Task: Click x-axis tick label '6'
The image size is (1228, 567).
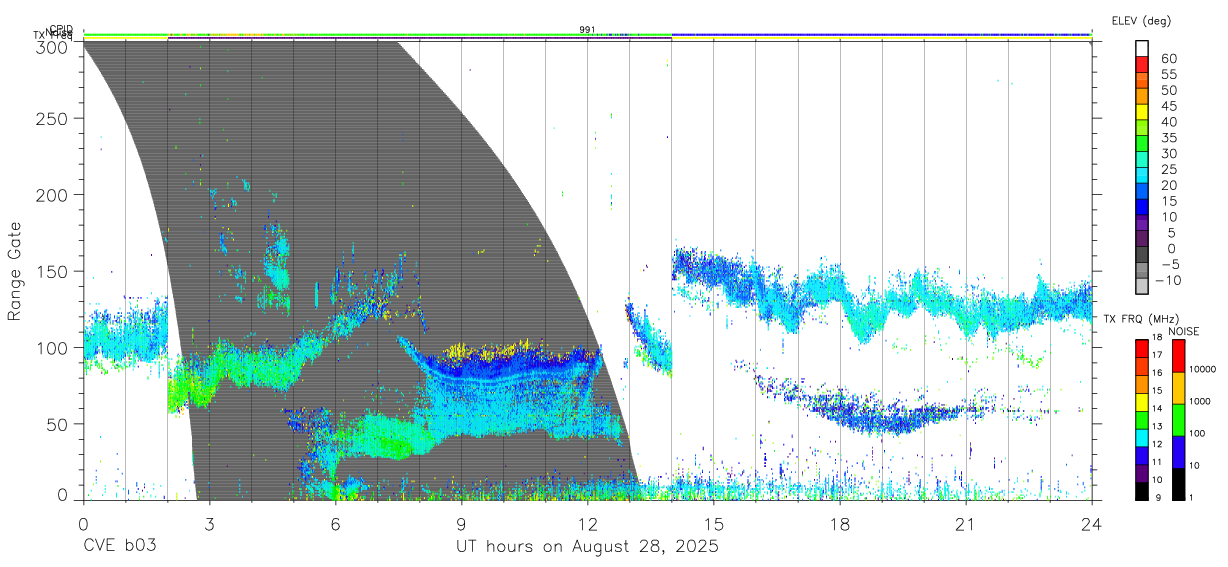Action: click(x=335, y=524)
